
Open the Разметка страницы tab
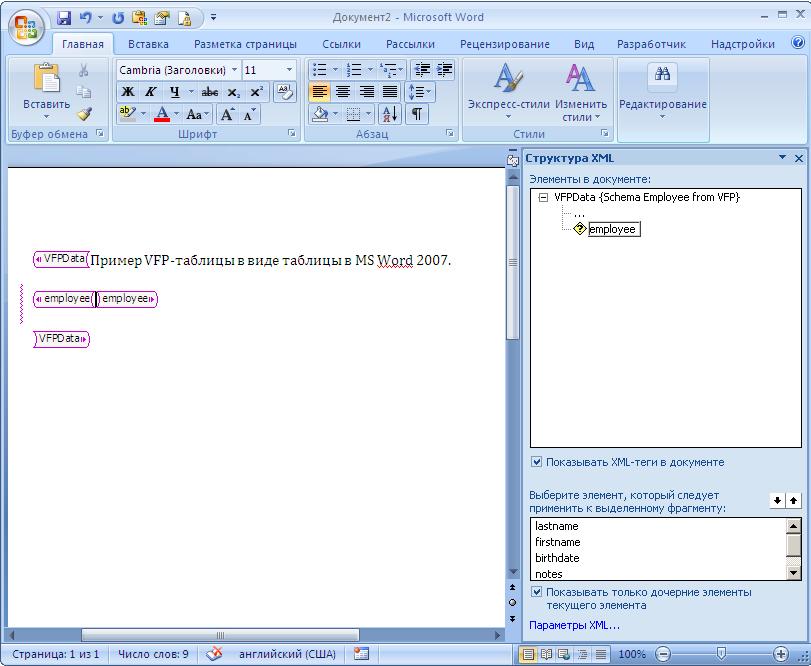[x=245, y=44]
